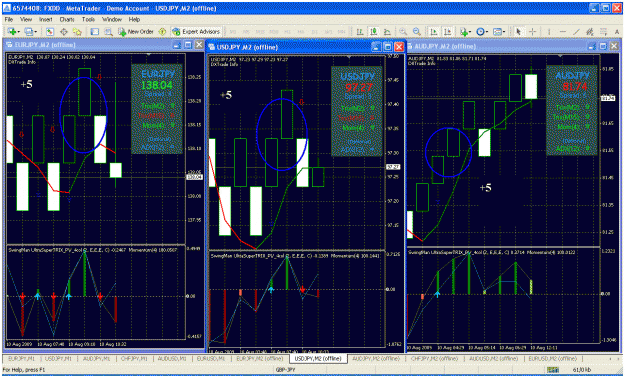Switch to the AUDJPY,M1 chart tab
The image size is (625, 376).
[x=96, y=359]
